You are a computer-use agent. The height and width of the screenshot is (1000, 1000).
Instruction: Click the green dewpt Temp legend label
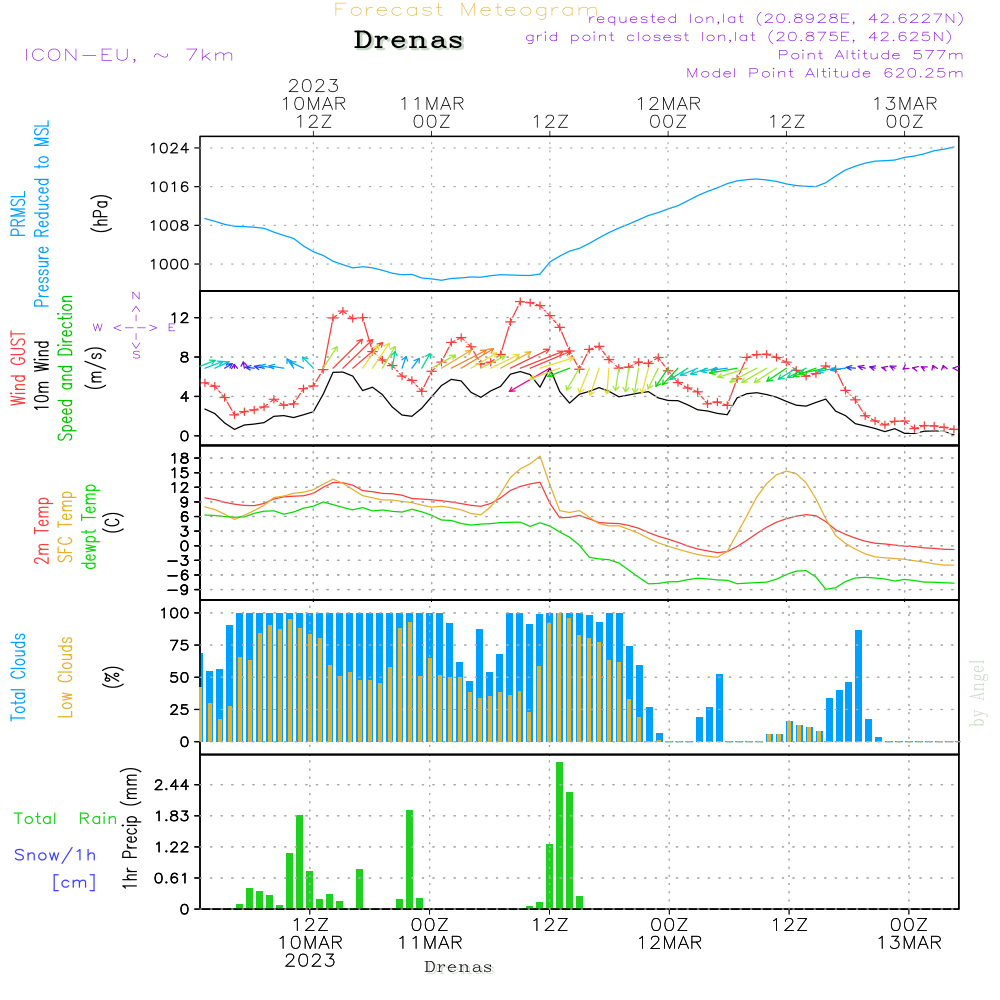pos(89,526)
